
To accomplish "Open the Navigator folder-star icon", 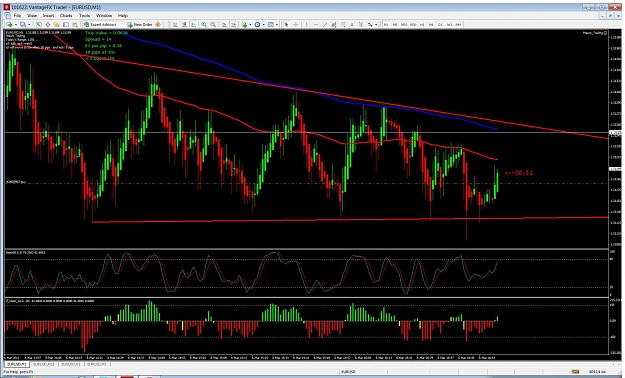I will [57, 24].
